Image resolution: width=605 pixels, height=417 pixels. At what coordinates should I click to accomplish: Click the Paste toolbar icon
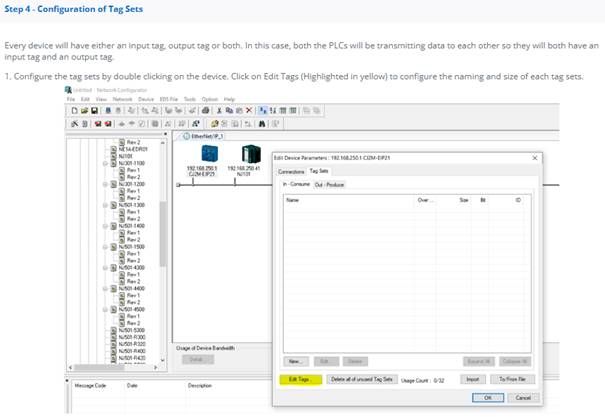click(239, 111)
